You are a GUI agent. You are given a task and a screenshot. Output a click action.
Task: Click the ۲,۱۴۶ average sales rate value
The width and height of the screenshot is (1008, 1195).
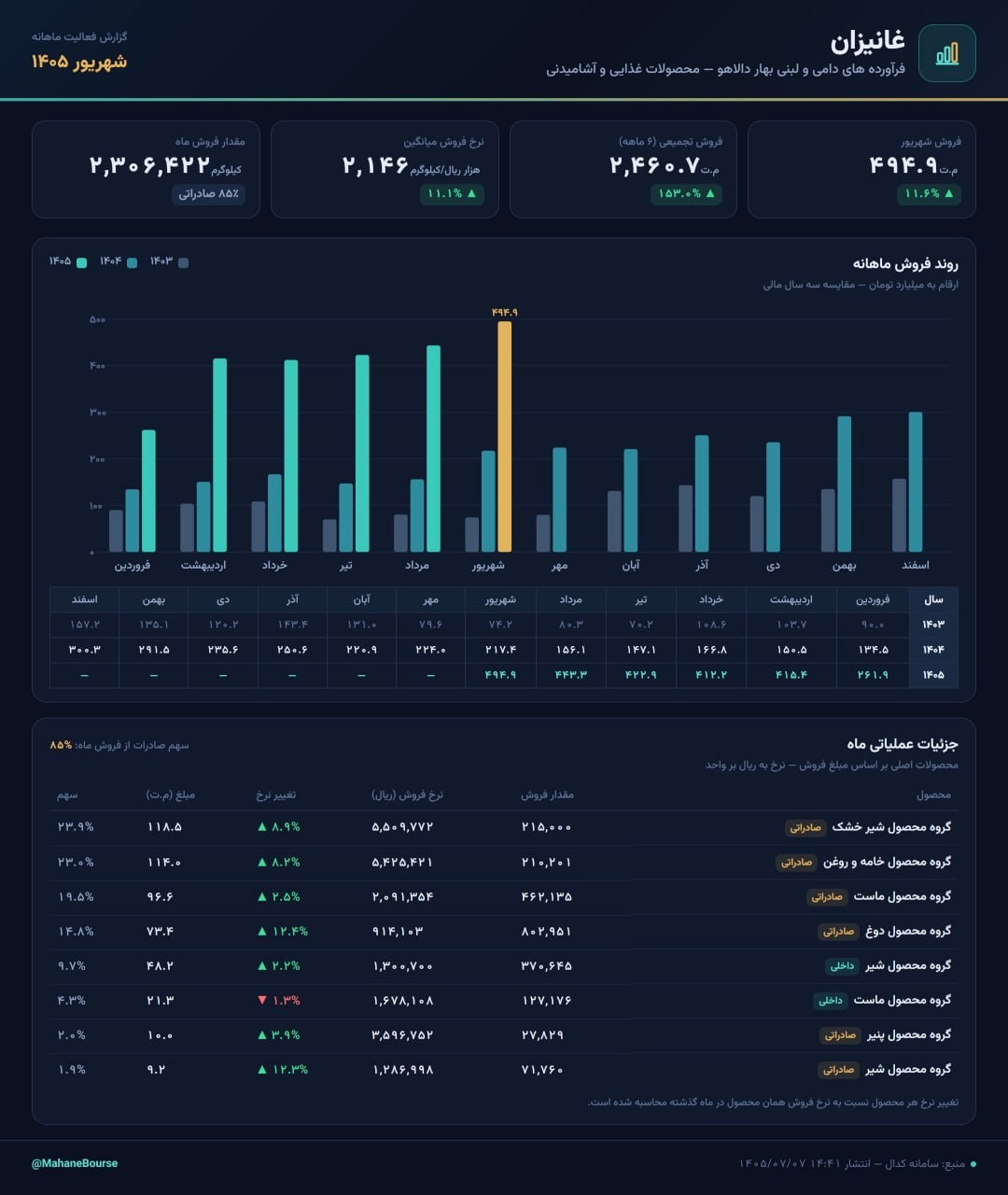pos(375,165)
